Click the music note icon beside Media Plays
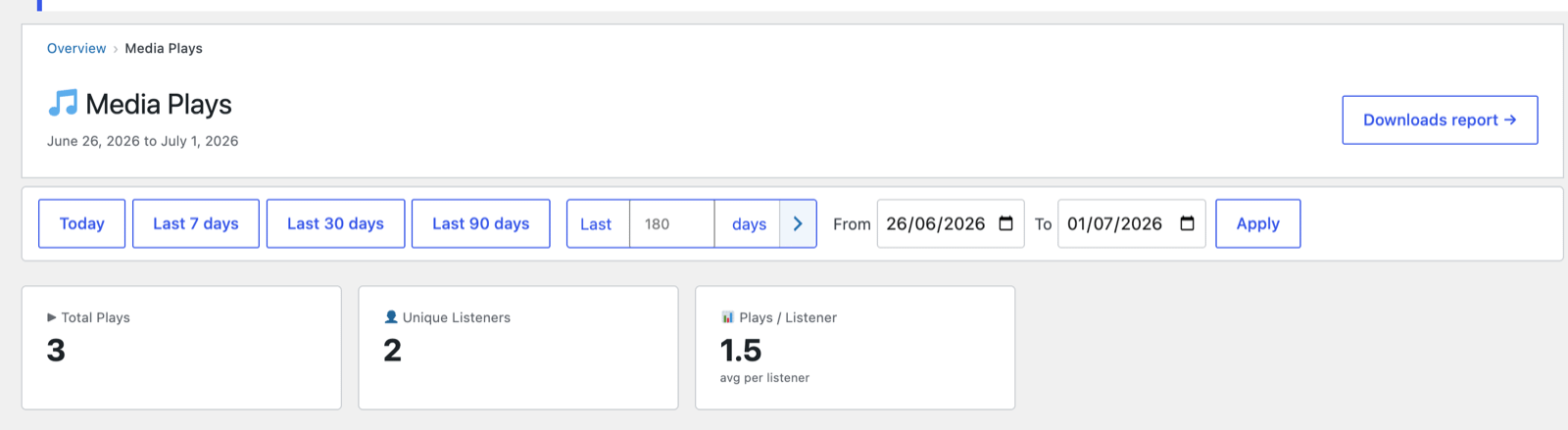Screen dimensions: 1568x430 tap(63, 103)
